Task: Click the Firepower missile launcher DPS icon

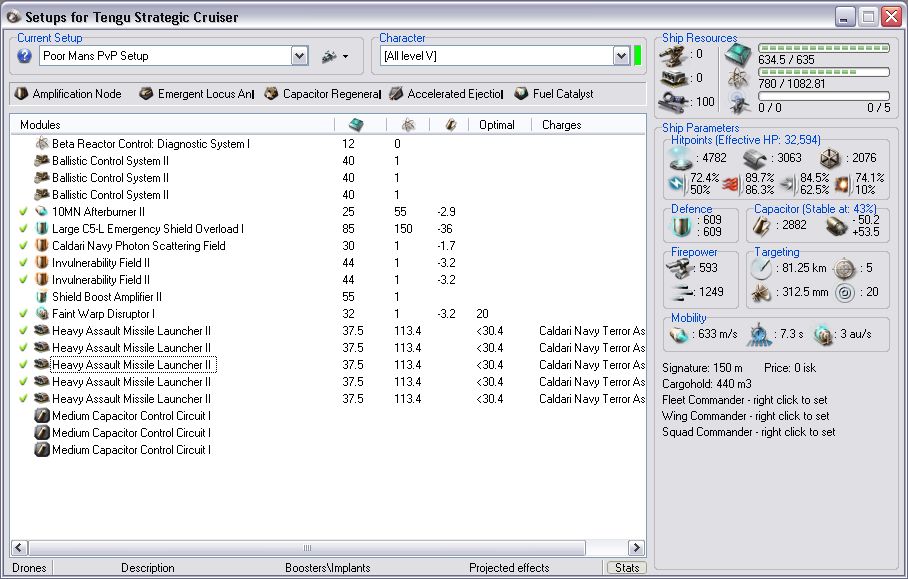Action: (x=680, y=268)
